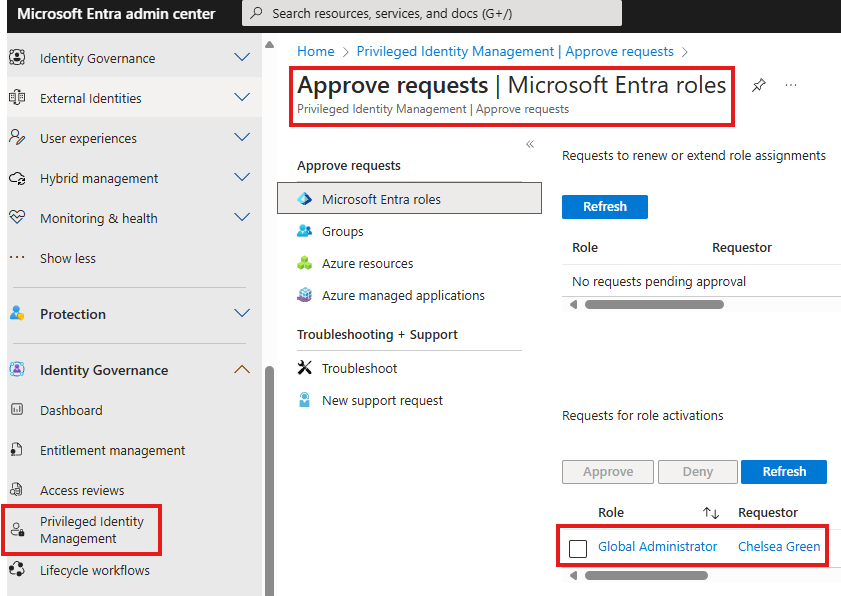Sort the role activations by Role column

click(711, 513)
